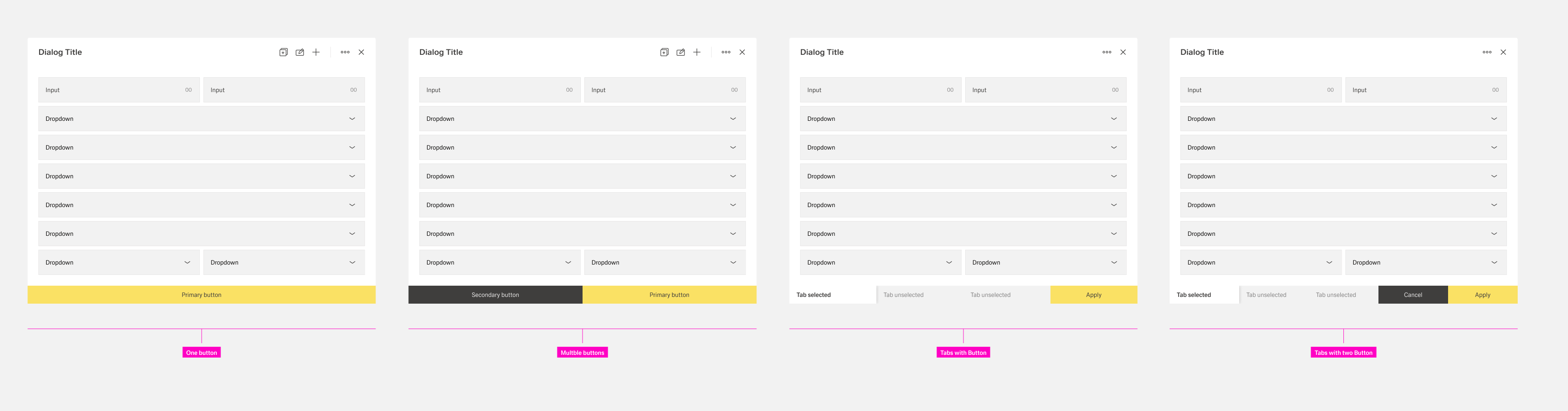Switch to the first Tab unselected beside the lone Apply
This screenshot has width=1568, height=411.
903,295
